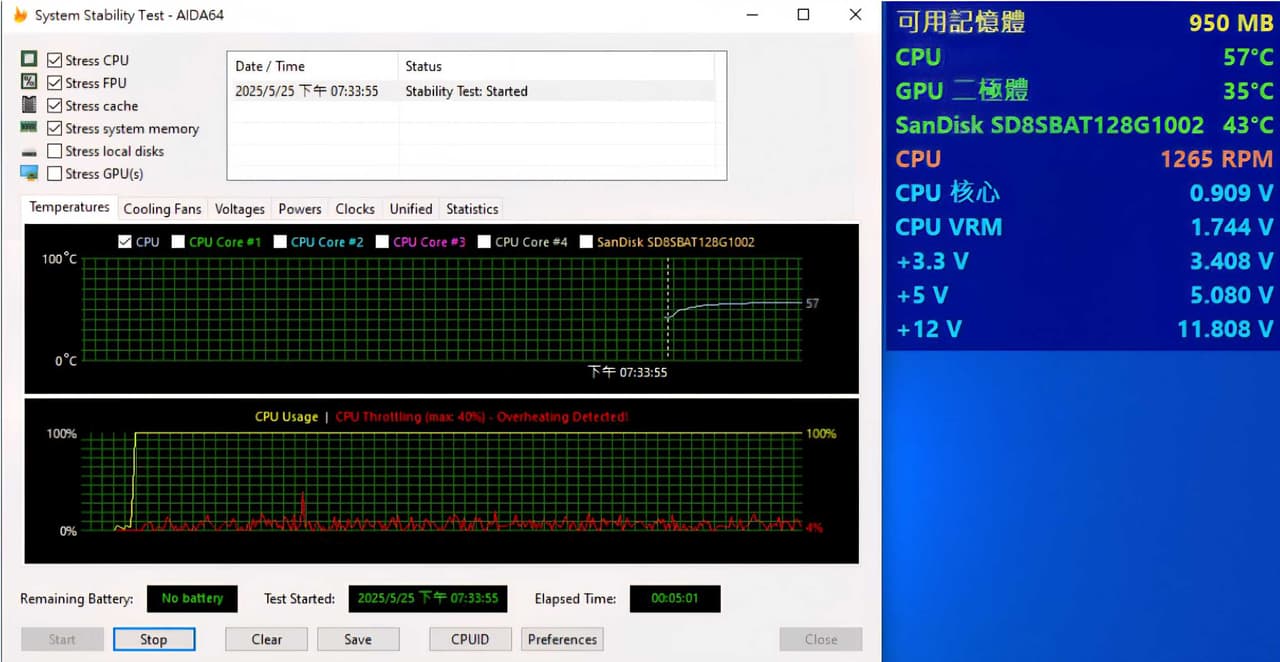Select the Temperatures tab
This screenshot has height=662, width=1280.
pyautogui.click(x=69, y=208)
